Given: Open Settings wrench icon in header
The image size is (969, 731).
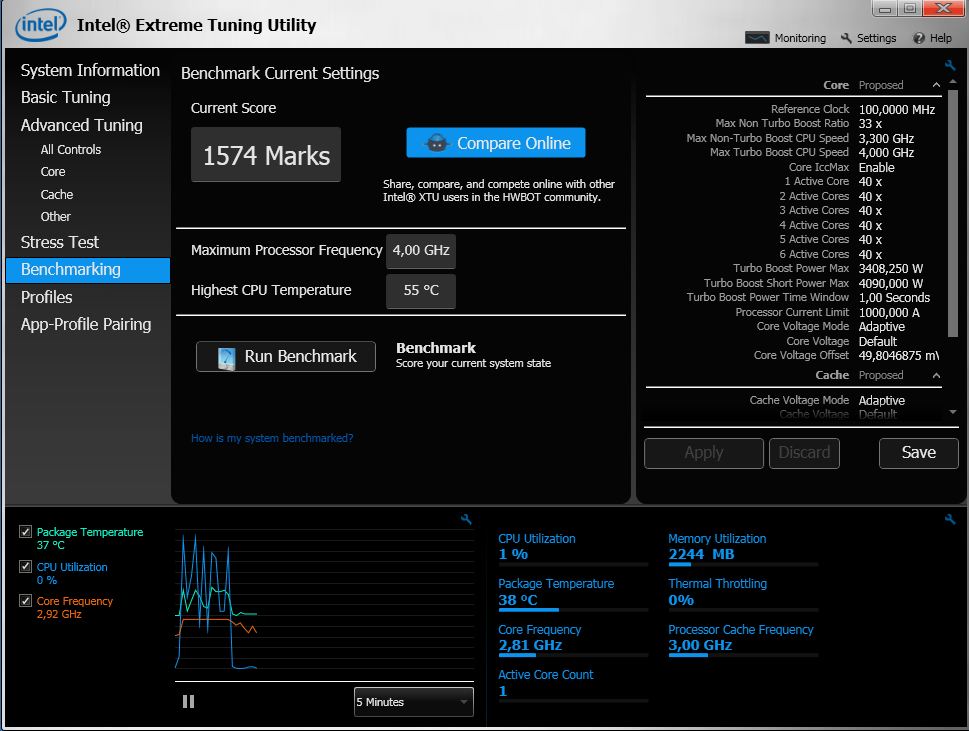Looking at the screenshot, I should [x=846, y=38].
